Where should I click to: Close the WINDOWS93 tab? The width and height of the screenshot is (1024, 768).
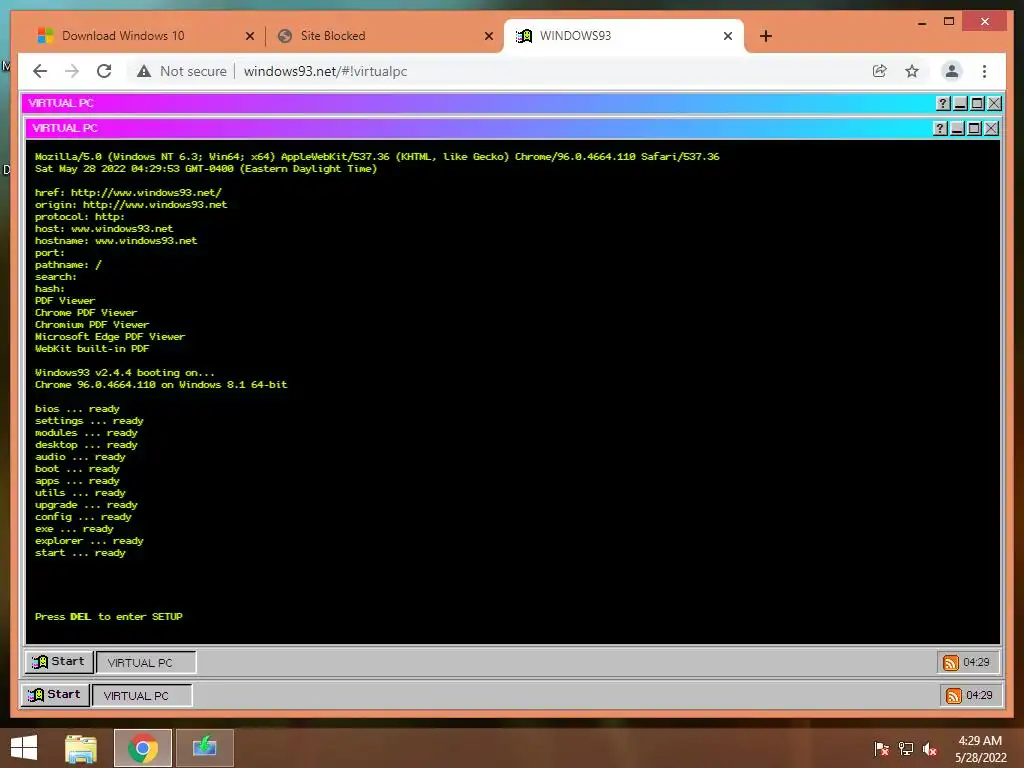(x=728, y=36)
